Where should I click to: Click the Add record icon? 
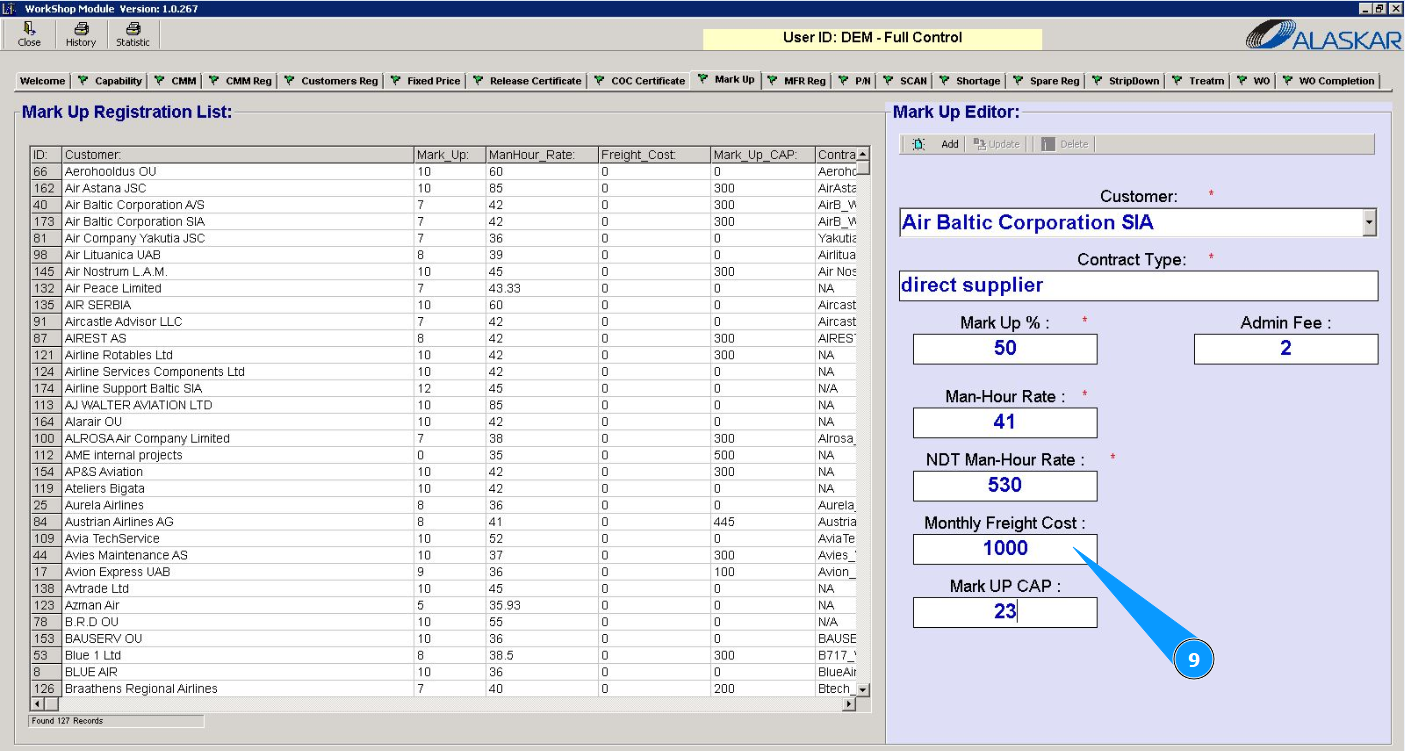[x=919, y=144]
